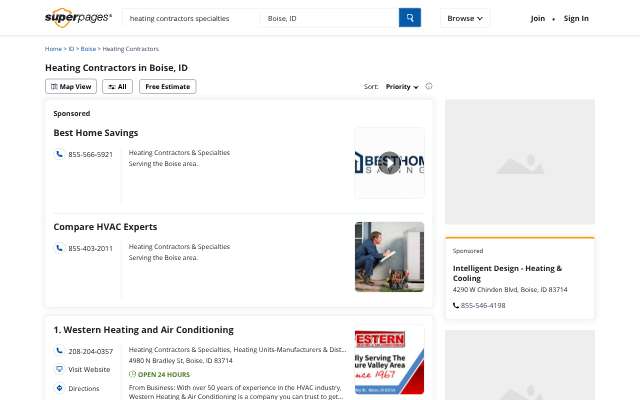Call 855-566-5921 number

tap(91, 154)
